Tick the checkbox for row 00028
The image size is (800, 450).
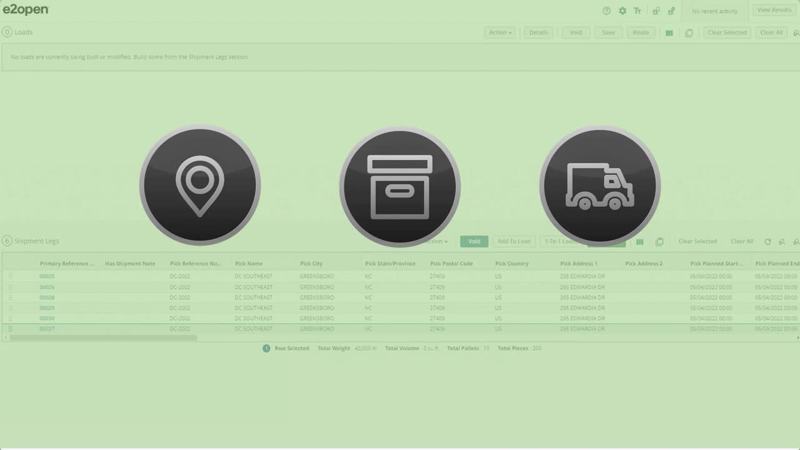pyautogui.click(x=11, y=297)
